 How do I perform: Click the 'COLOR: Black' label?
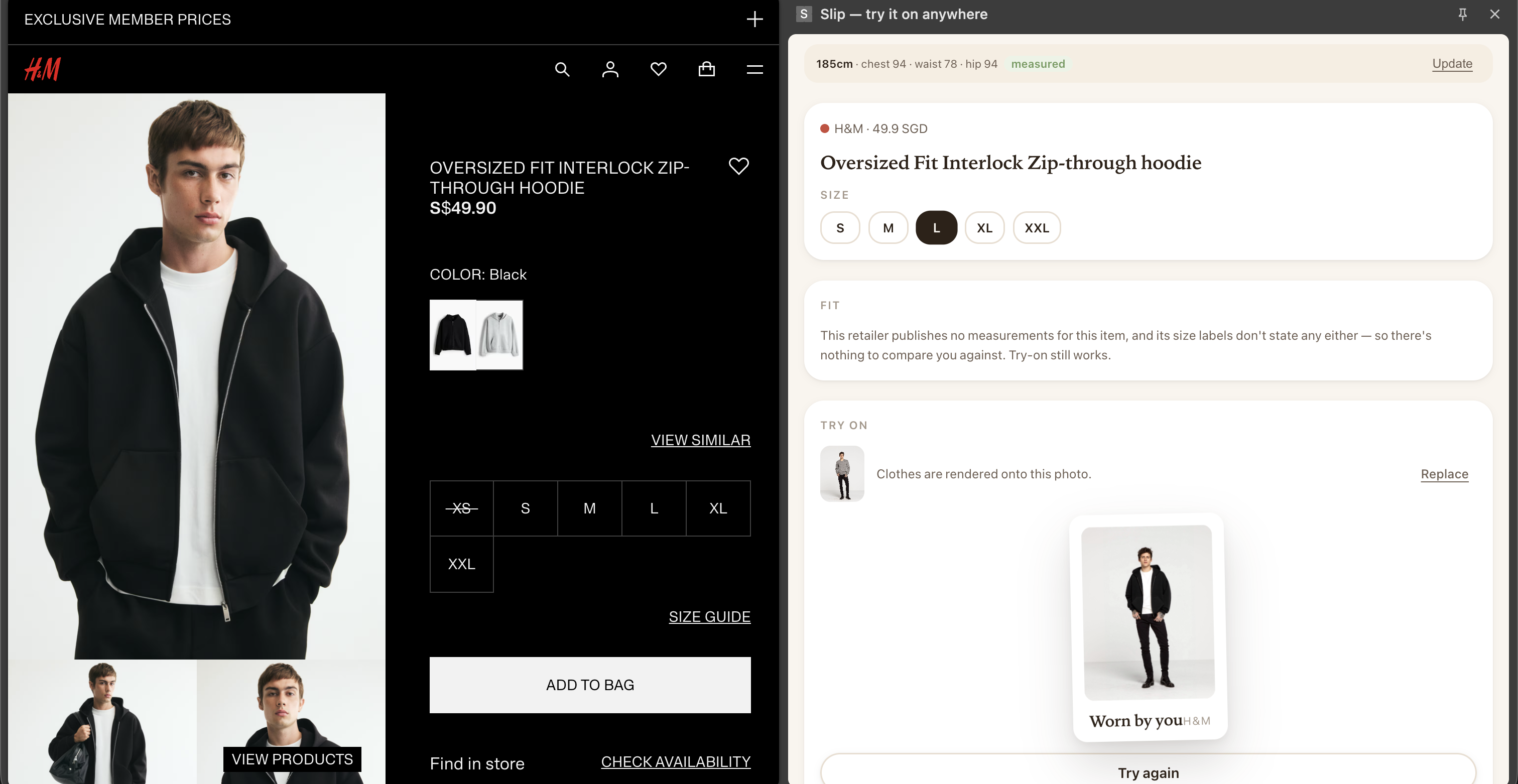pos(478,275)
